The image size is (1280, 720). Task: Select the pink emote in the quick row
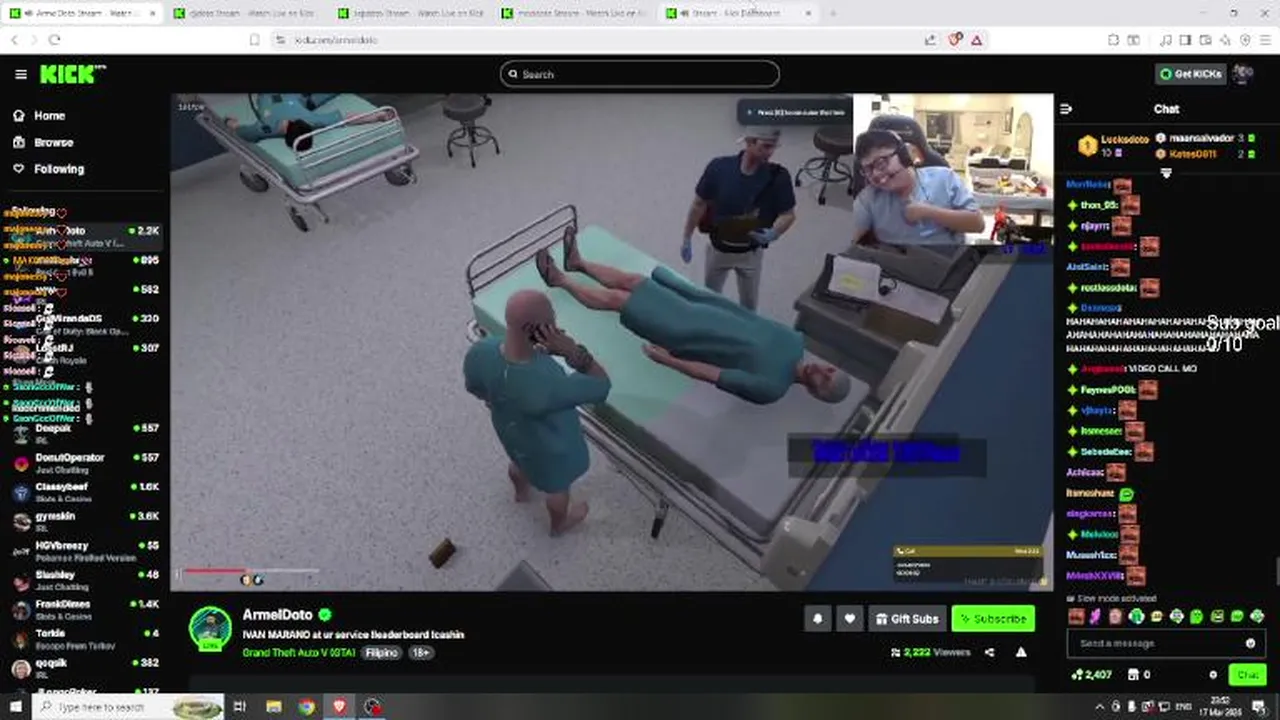pos(1096,617)
